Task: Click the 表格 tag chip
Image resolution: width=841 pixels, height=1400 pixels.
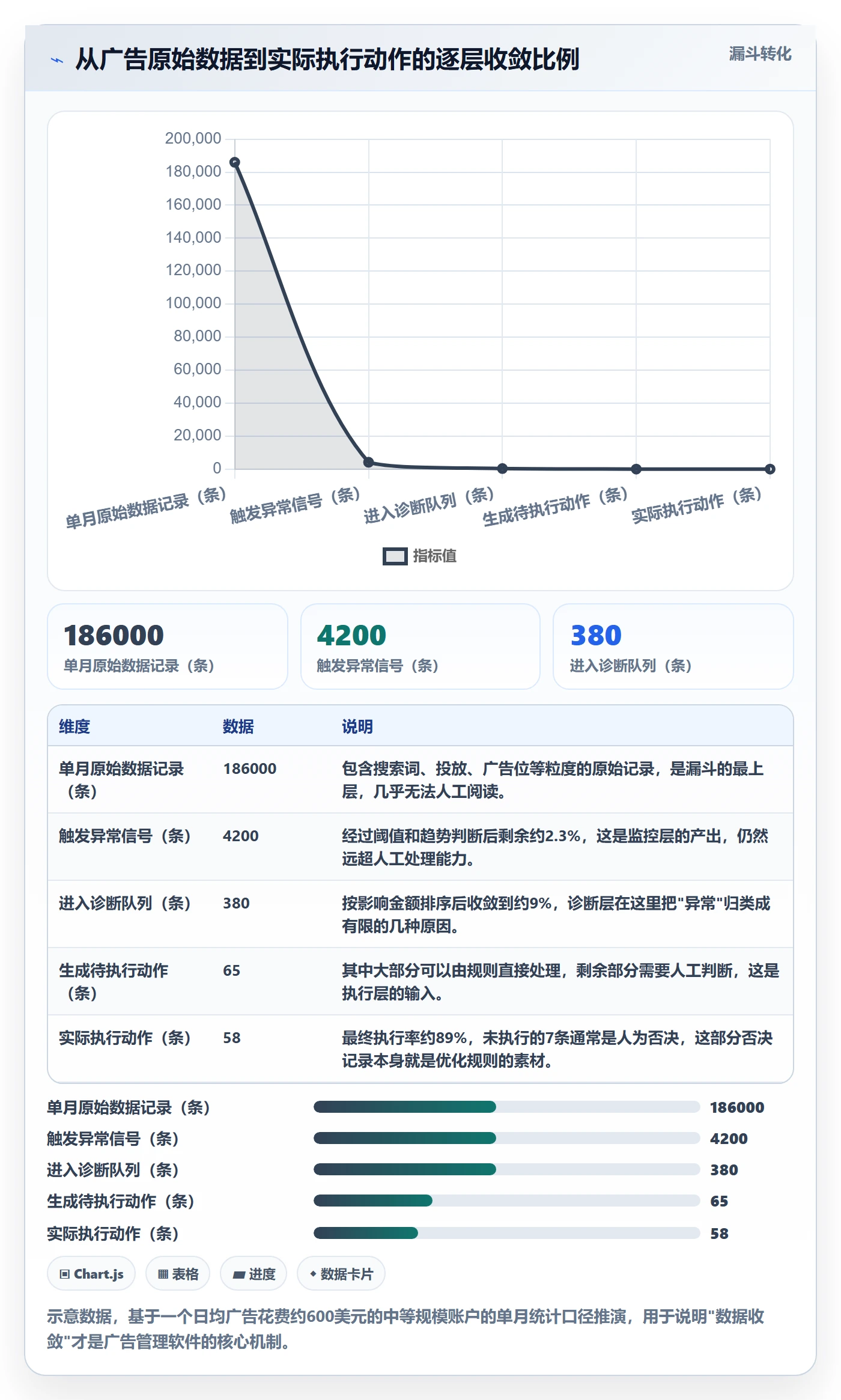Action: tap(178, 1274)
